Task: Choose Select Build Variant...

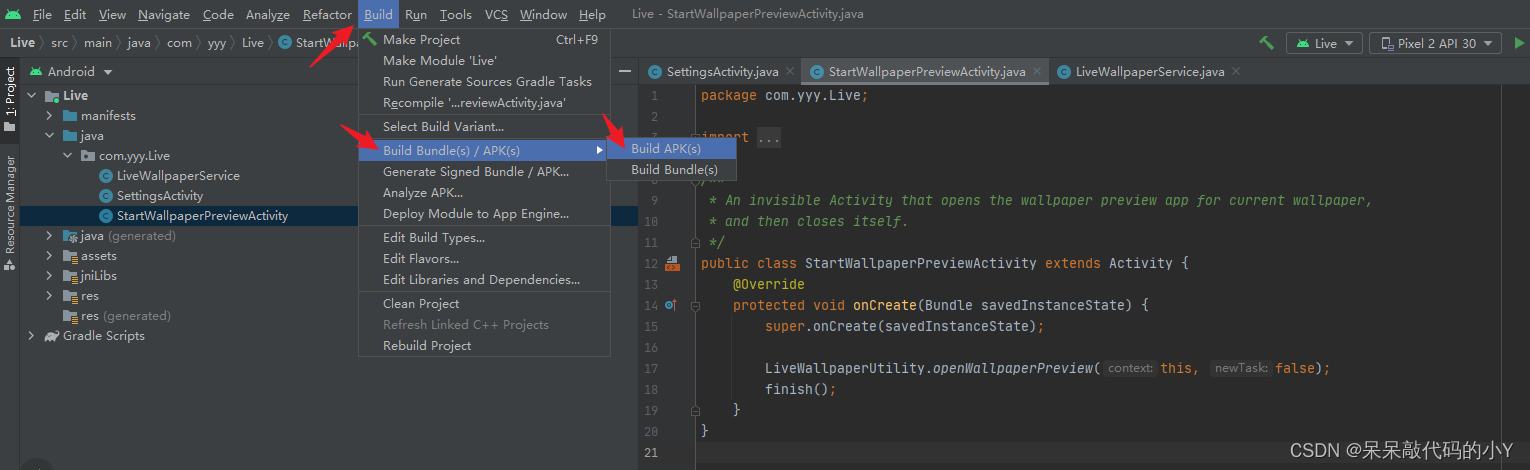Action: (484, 127)
